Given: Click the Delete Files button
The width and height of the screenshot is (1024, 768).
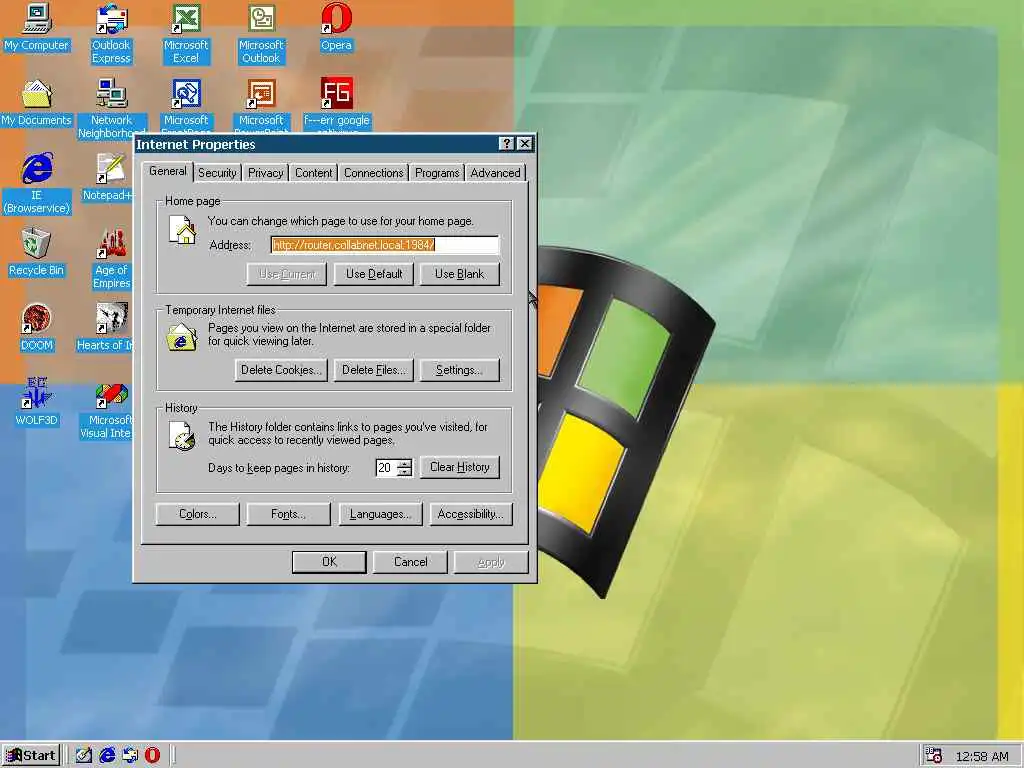Looking at the screenshot, I should [374, 370].
